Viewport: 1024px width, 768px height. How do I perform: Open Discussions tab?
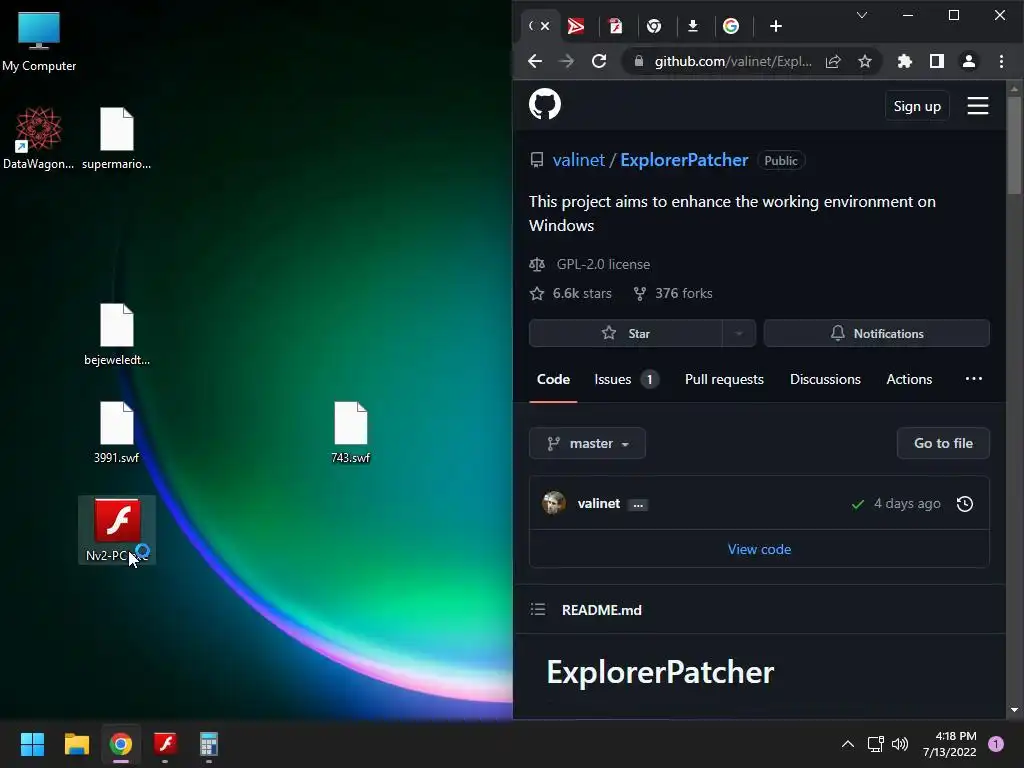click(825, 379)
